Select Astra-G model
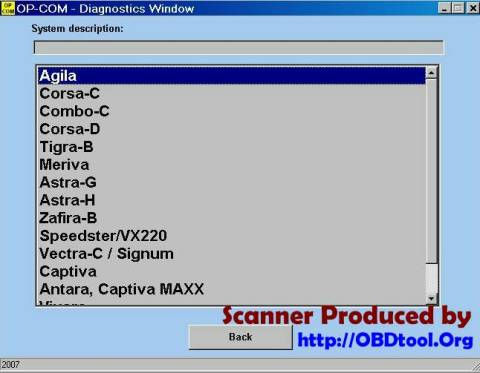This screenshot has width=480, height=373. tap(232, 182)
